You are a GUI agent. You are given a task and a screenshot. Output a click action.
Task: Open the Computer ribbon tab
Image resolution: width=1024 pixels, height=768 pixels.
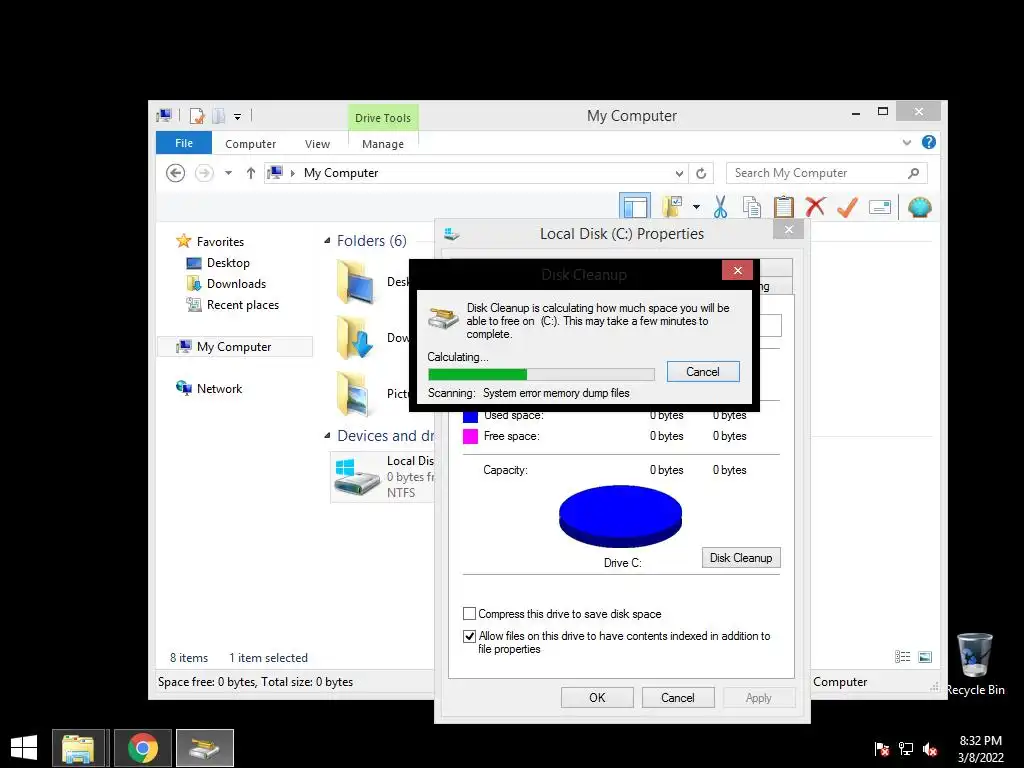250,144
